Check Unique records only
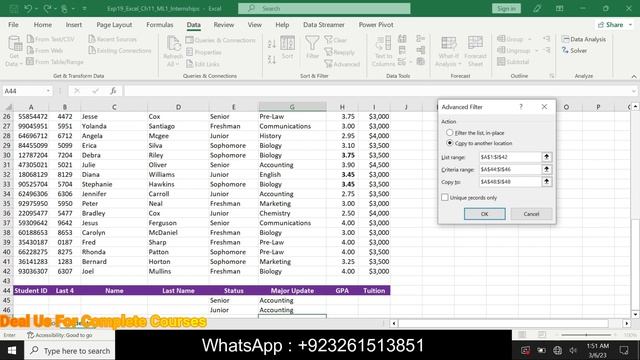 (445, 198)
